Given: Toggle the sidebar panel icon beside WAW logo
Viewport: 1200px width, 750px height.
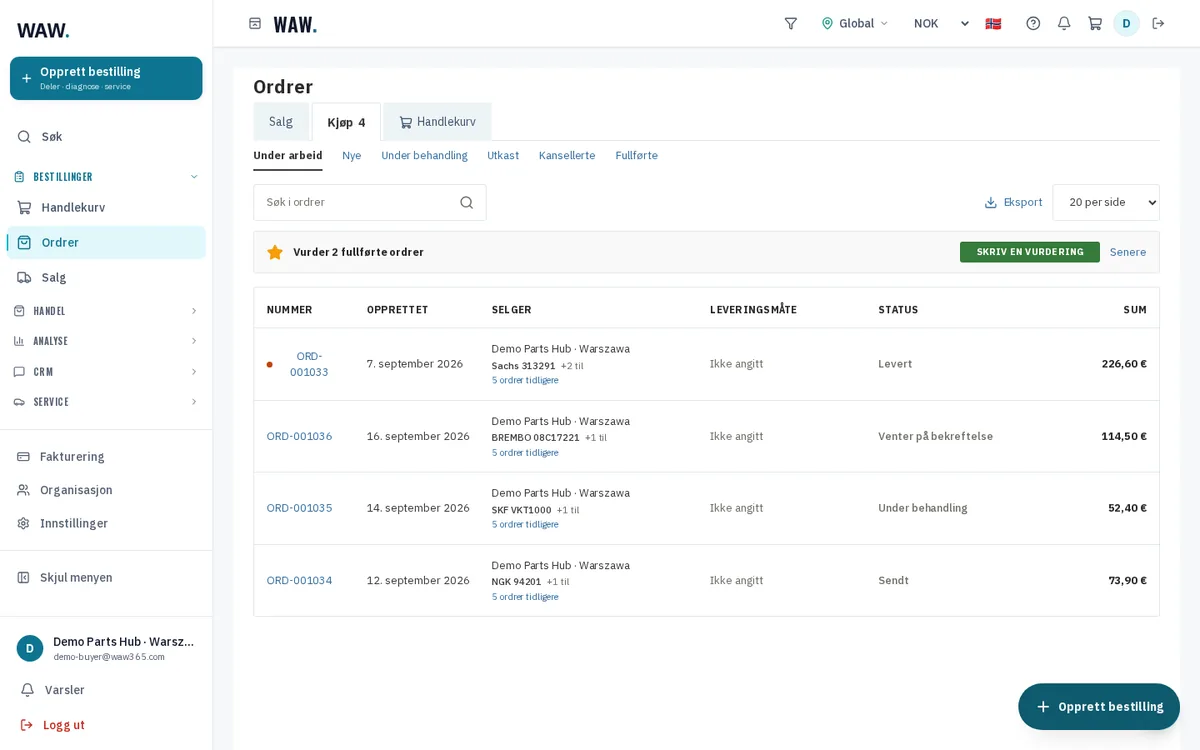Looking at the screenshot, I should point(255,23).
